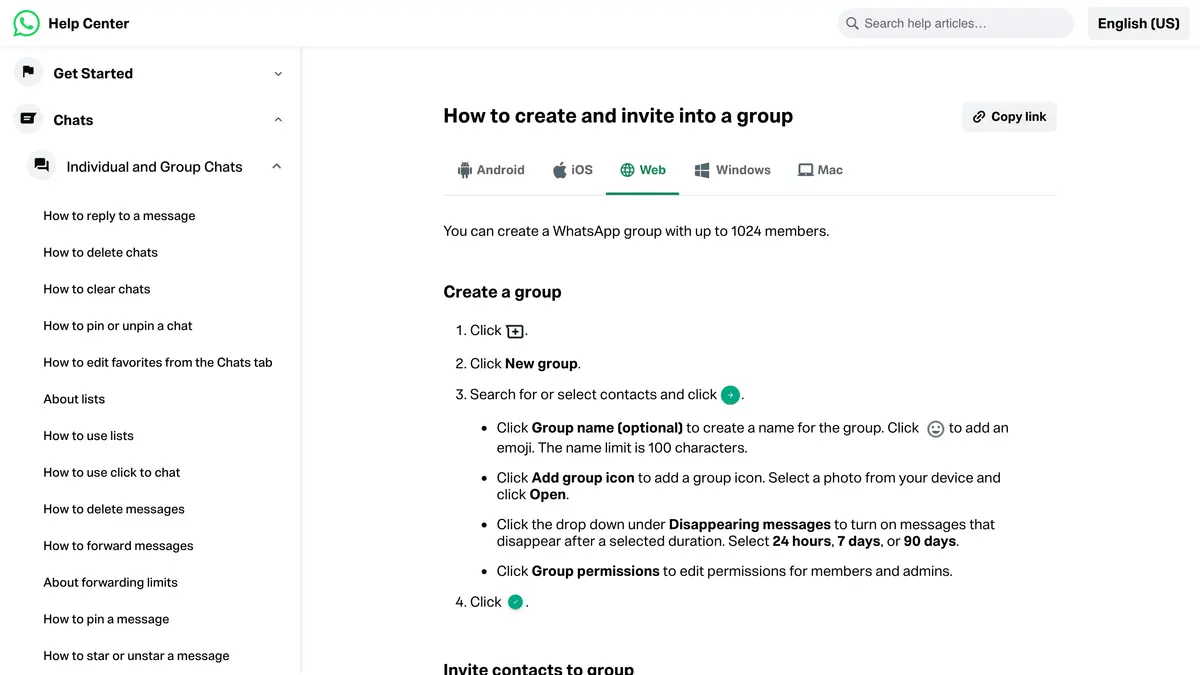
Task: Click the WhatsApp logo in header
Action: pos(27,23)
